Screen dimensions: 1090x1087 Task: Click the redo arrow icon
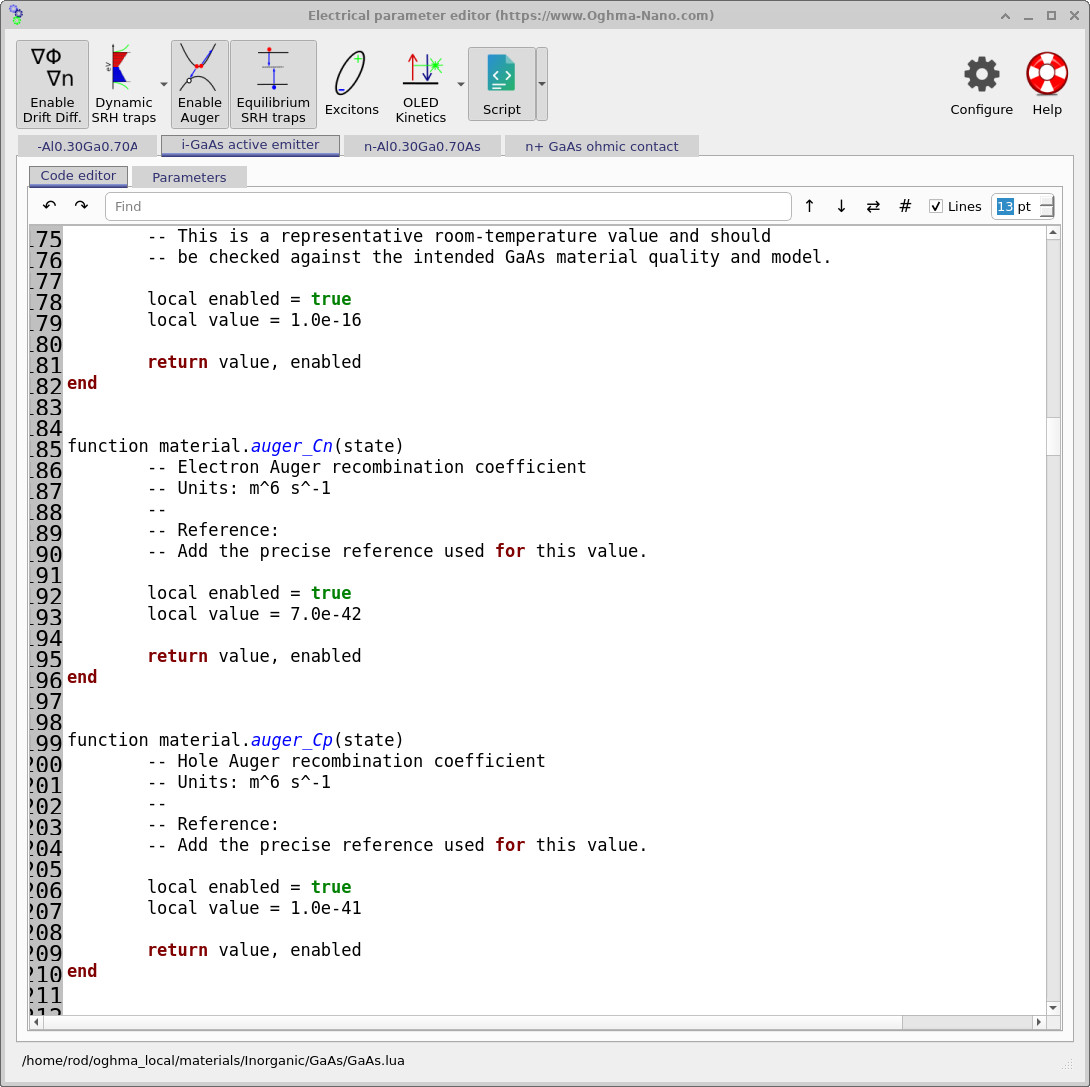click(x=81, y=206)
